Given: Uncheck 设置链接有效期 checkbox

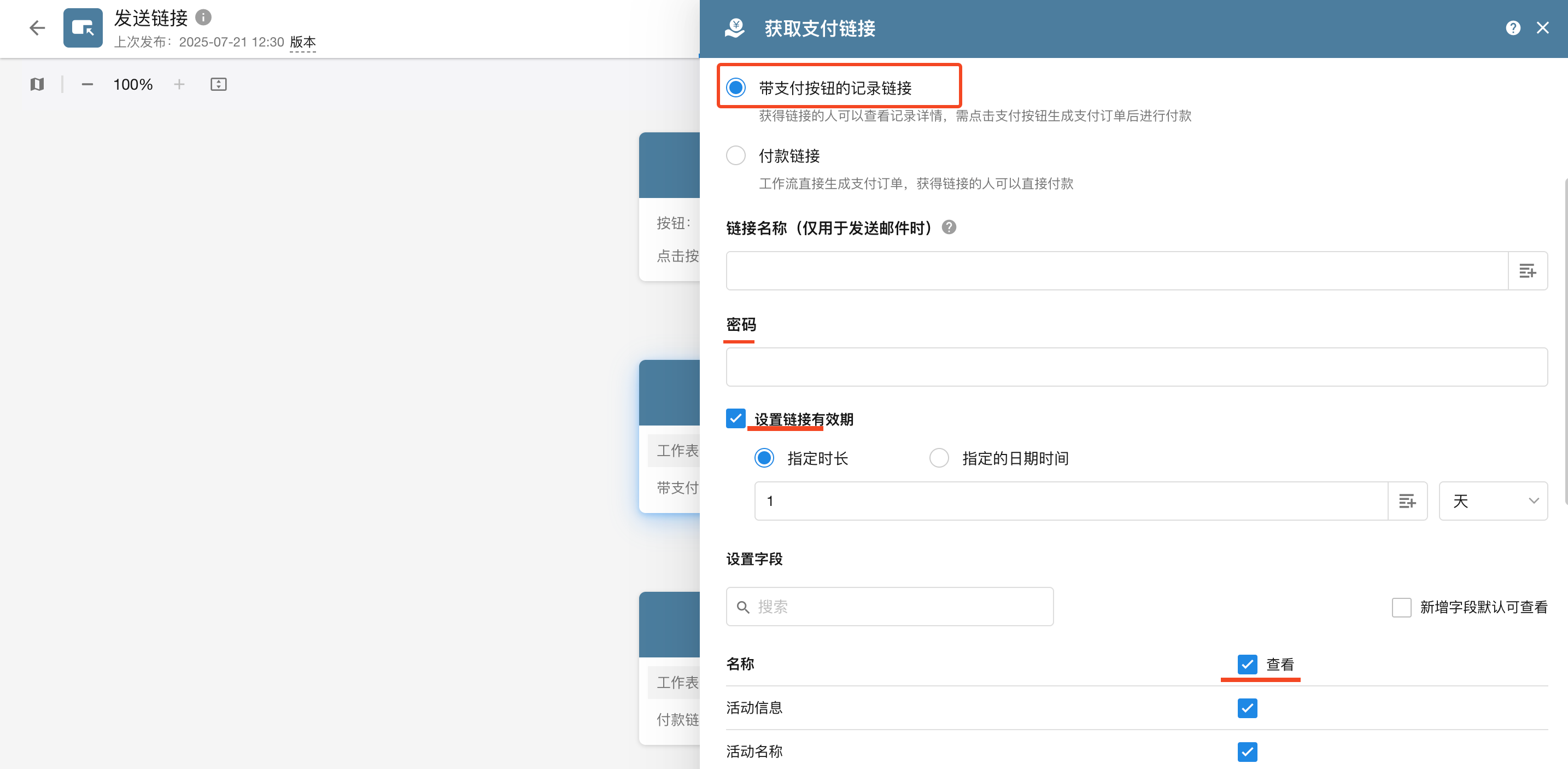Looking at the screenshot, I should click(736, 419).
